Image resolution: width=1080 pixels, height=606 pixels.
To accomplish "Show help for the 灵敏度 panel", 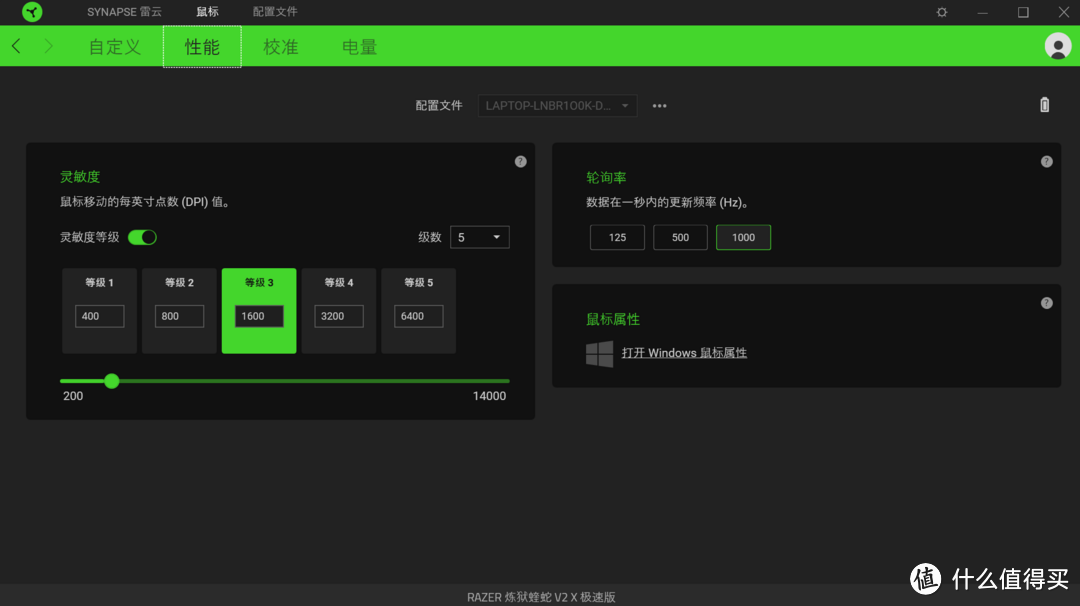I will [521, 162].
